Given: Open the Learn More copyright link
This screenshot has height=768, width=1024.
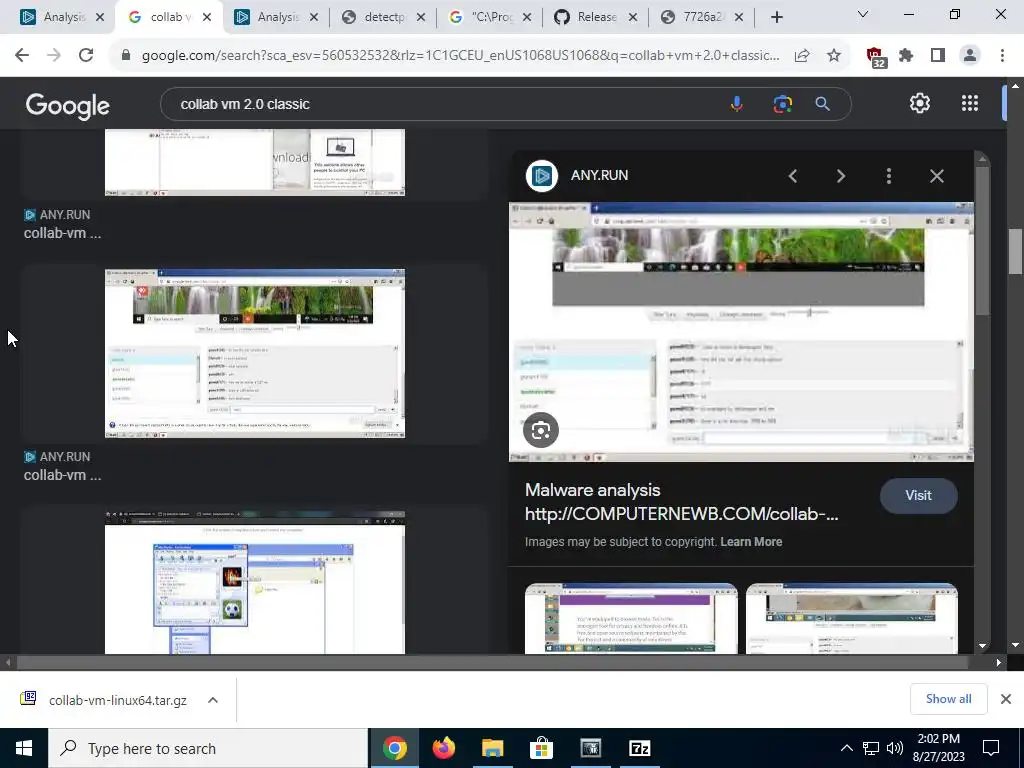Looking at the screenshot, I should tap(751, 541).
